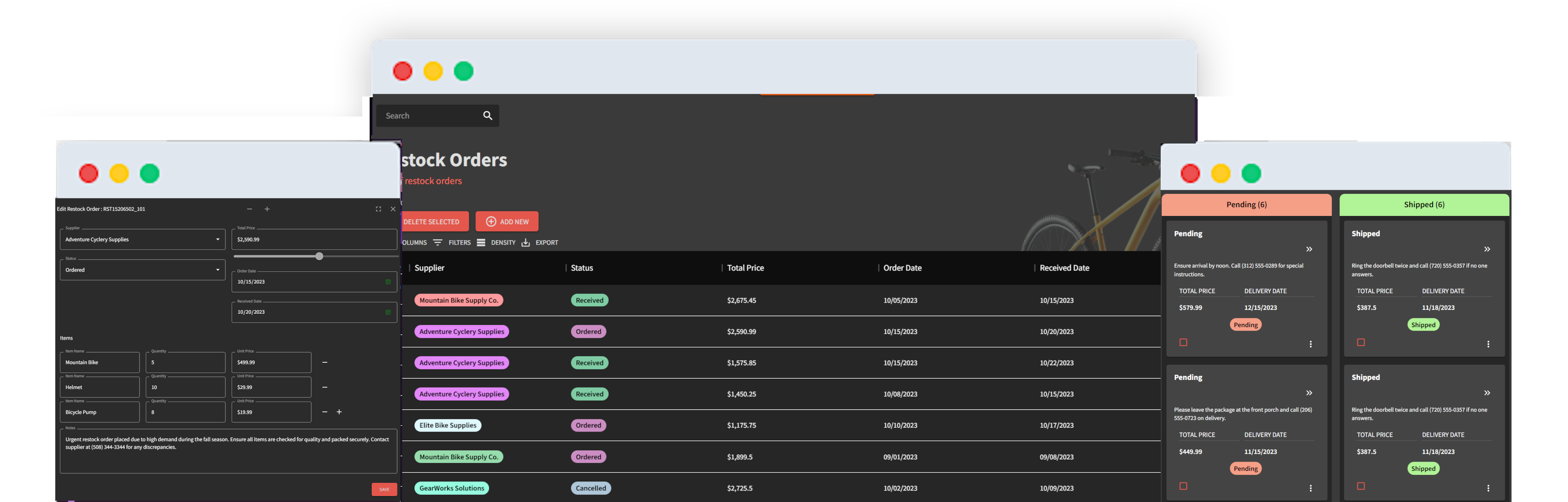The height and width of the screenshot is (502, 1568).
Task: Sort by the Order Date column header
Action: pos(902,268)
